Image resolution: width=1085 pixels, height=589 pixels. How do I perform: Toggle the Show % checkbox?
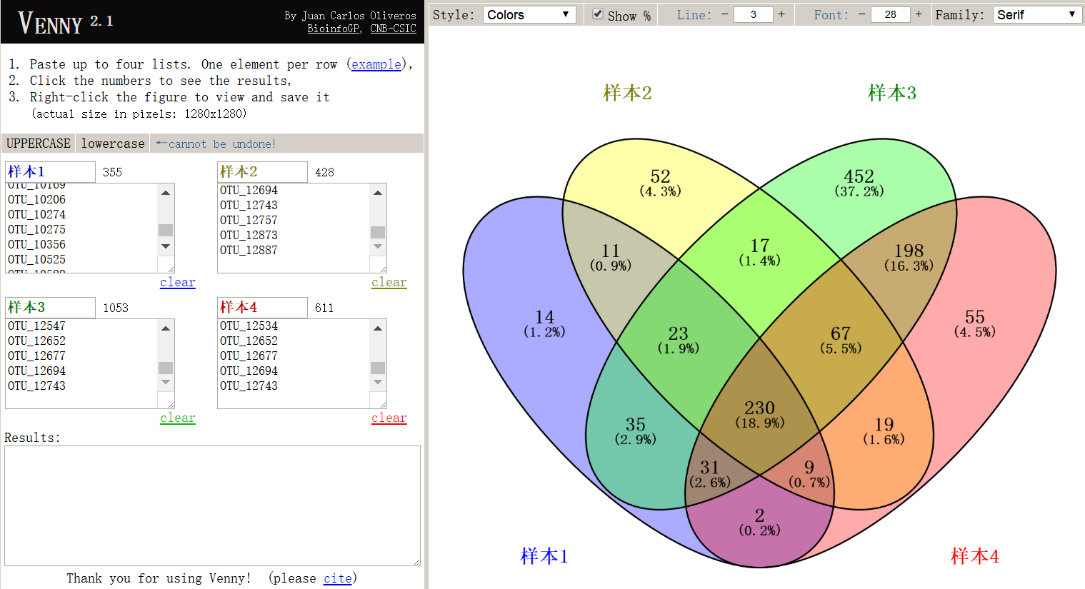[x=597, y=14]
